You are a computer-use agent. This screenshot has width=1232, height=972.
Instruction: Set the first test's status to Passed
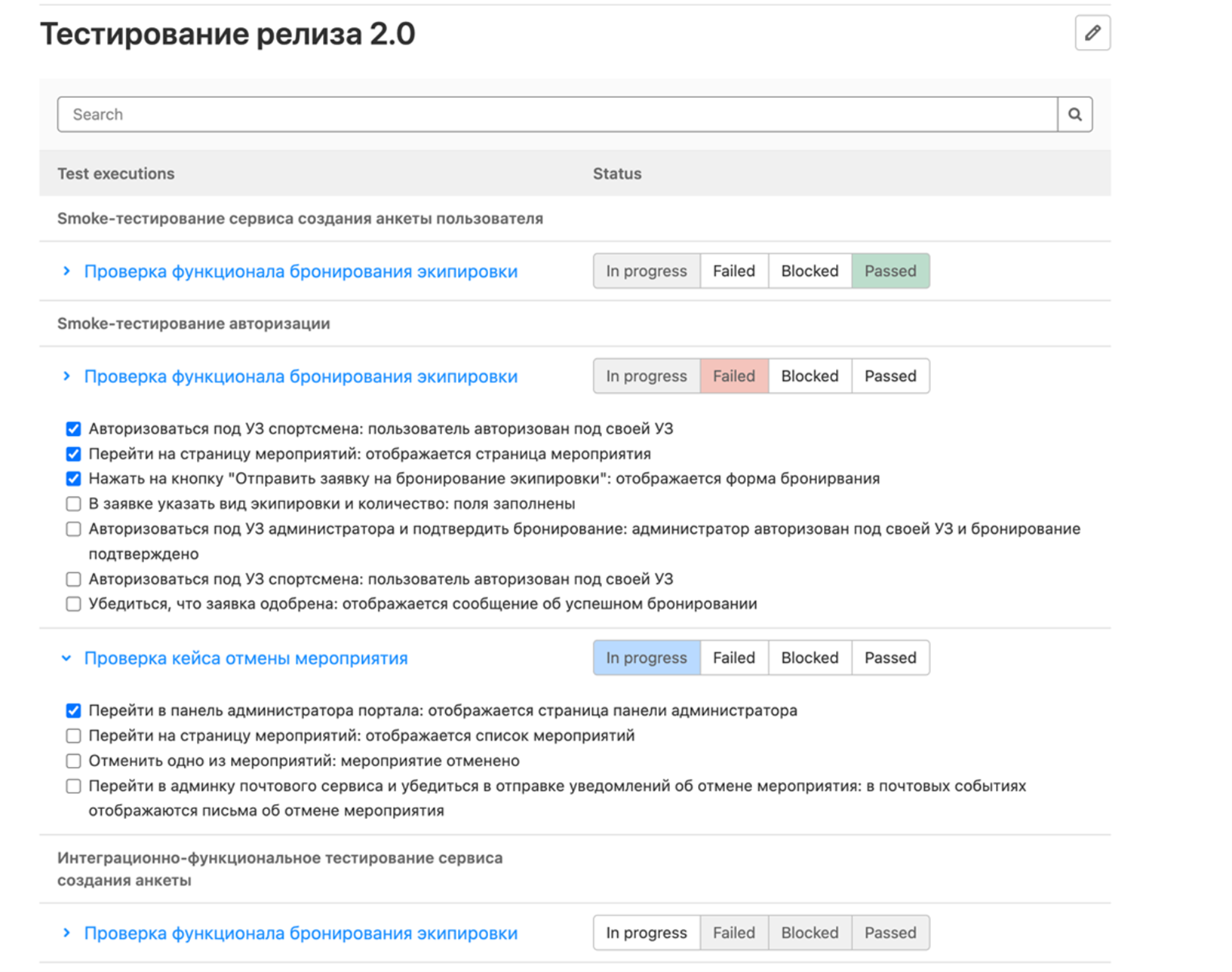[890, 271]
